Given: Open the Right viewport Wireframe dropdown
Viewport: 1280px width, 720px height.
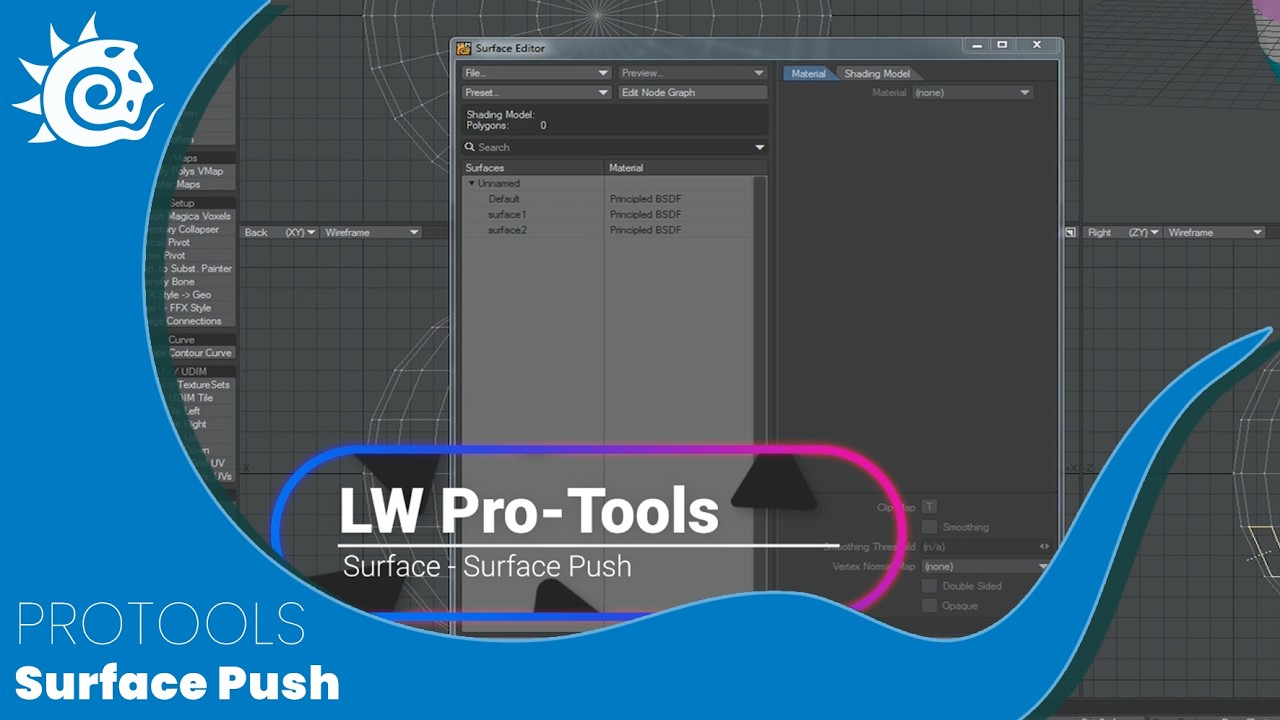Looking at the screenshot, I should [x=1215, y=232].
